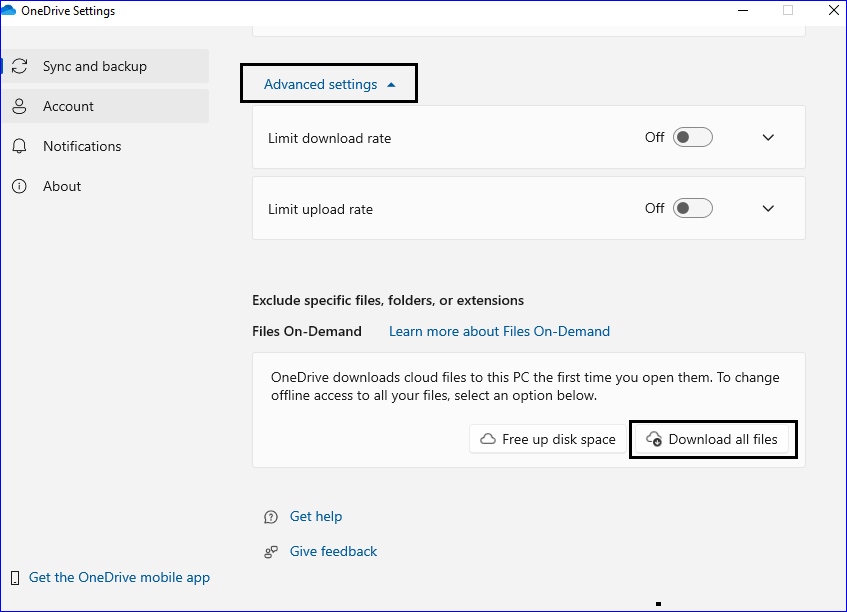Click the Get help question icon

point(271,517)
